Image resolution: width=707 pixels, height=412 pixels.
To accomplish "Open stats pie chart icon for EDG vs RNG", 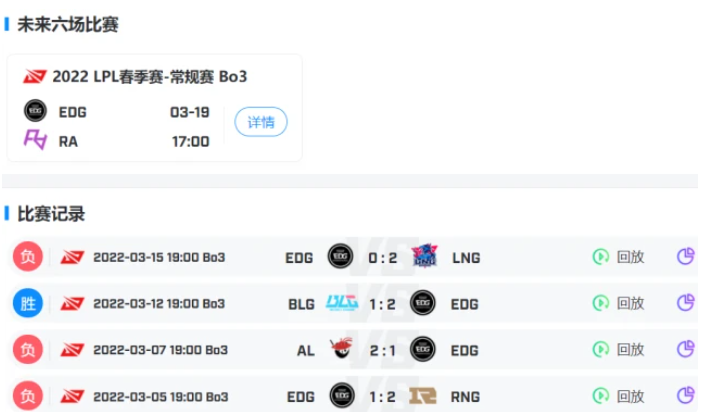I will point(686,396).
